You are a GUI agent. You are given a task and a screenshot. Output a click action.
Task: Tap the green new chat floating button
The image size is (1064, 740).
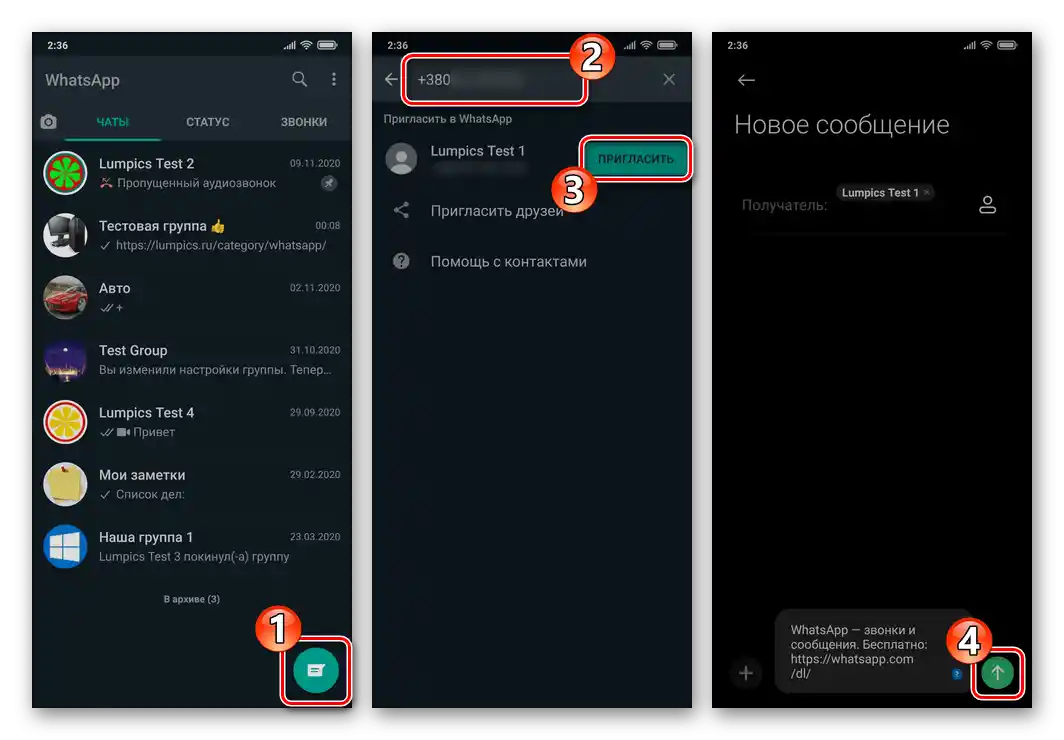tap(316, 670)
